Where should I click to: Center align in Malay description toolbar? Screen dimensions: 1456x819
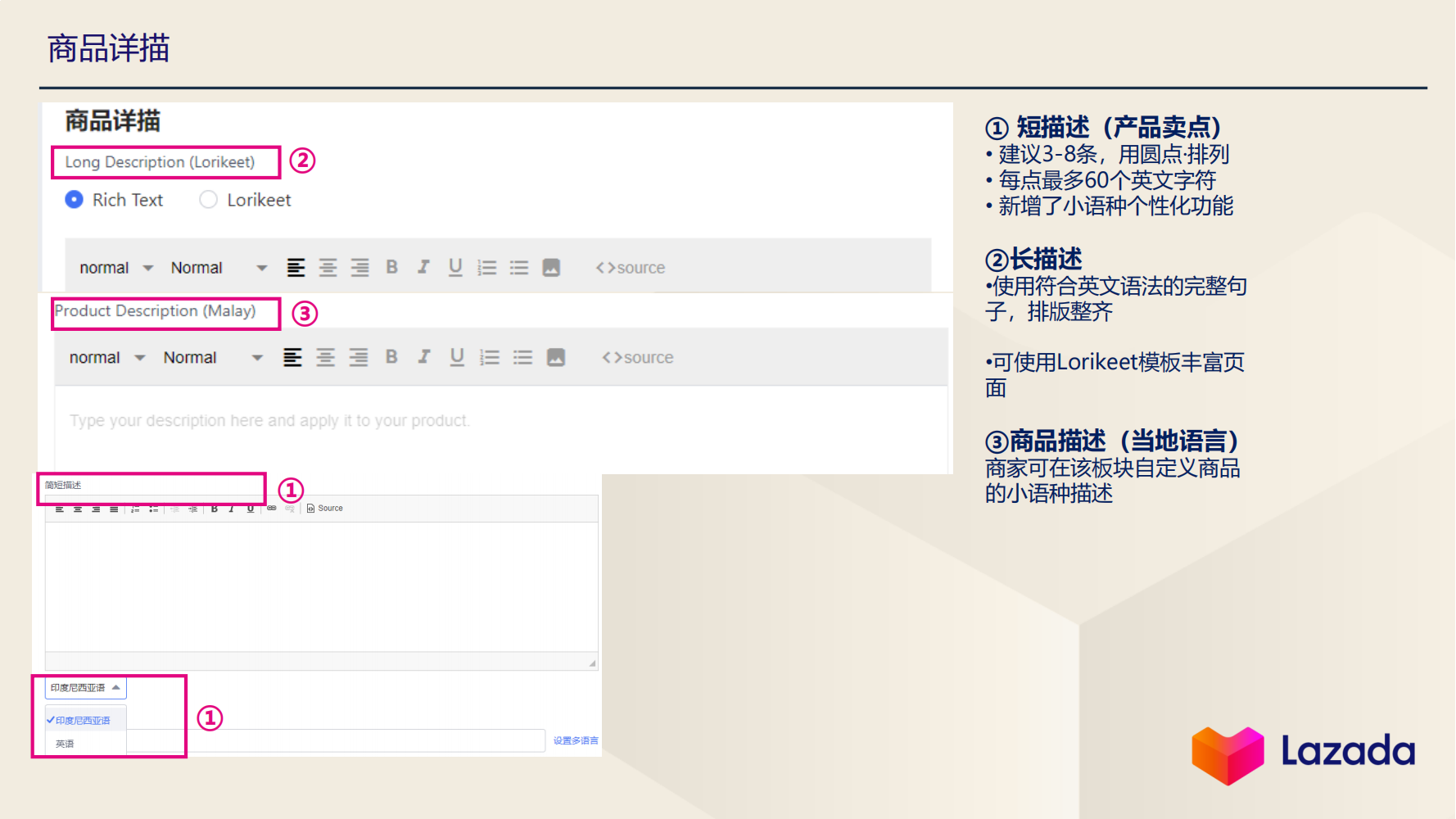[326, 358]
